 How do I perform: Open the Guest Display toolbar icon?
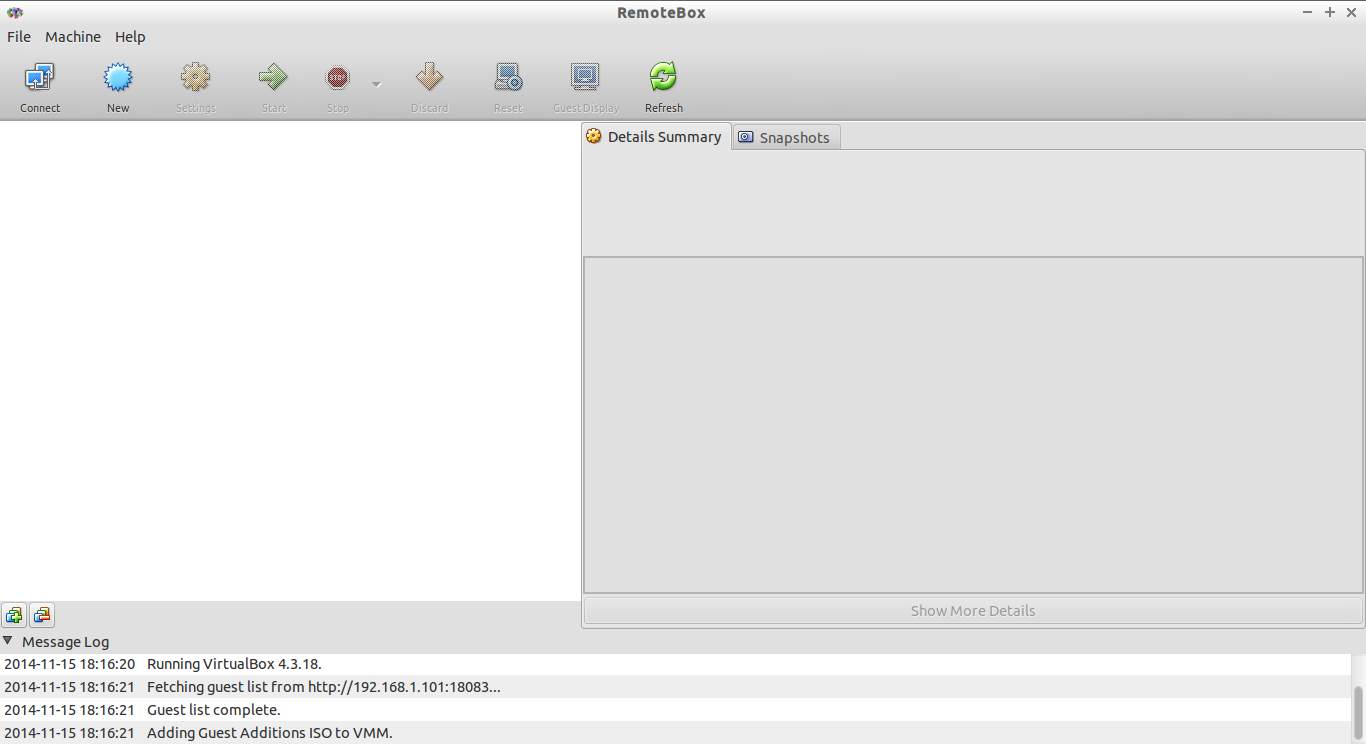586,77
